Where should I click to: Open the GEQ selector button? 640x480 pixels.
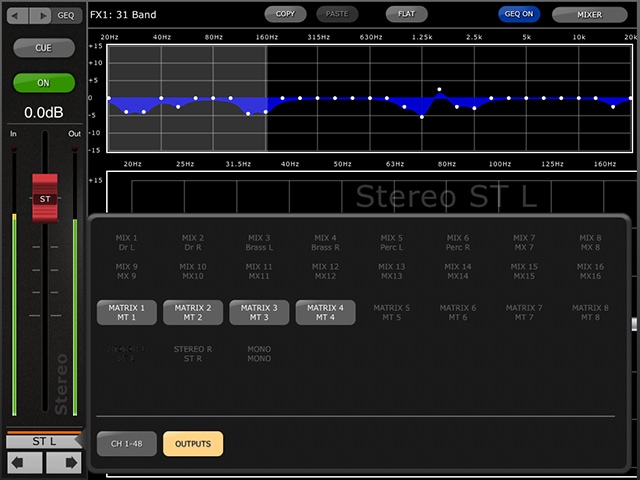tap(67, 15)
